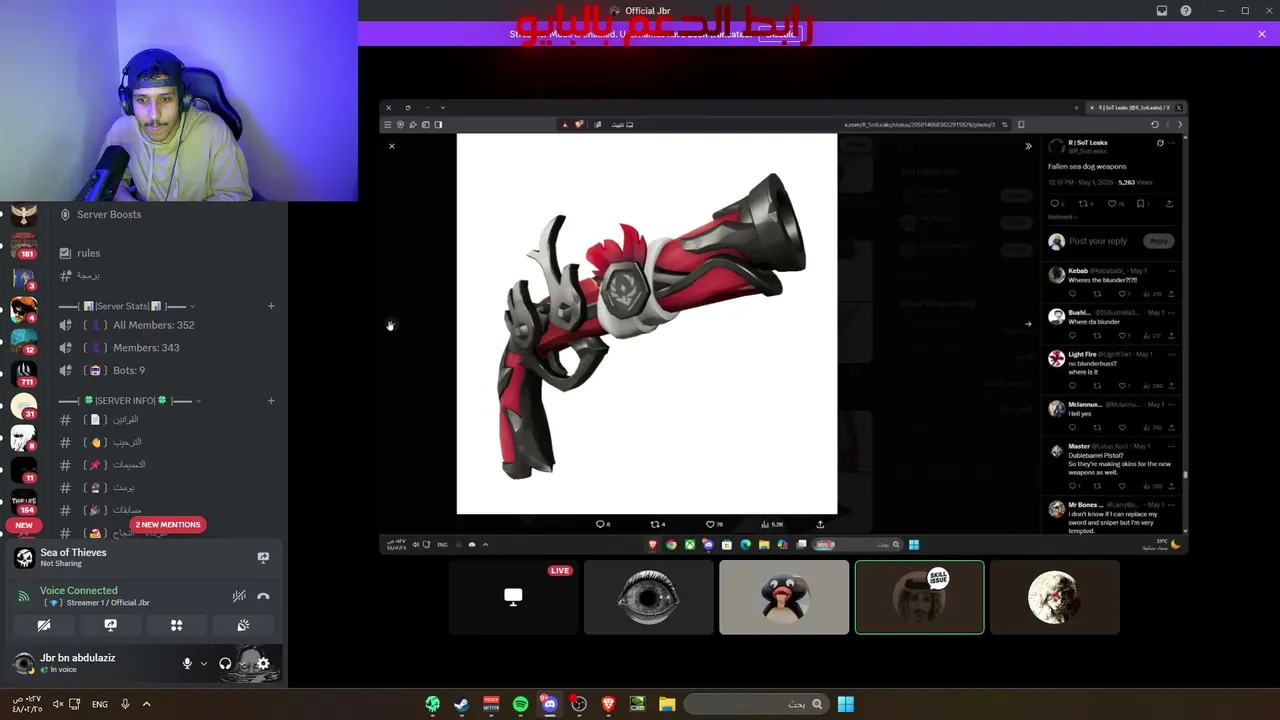This screenshot has height=720, width=1280.
Task: Click the Share Your Screen button
Action: pos(110,625)
